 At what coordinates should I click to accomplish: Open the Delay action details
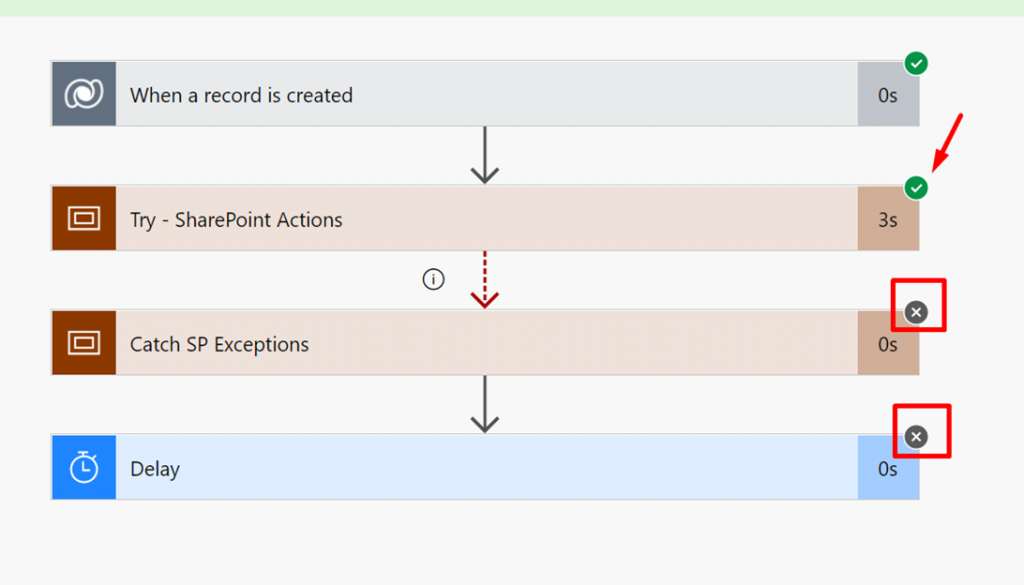click(x=155, y=469)
